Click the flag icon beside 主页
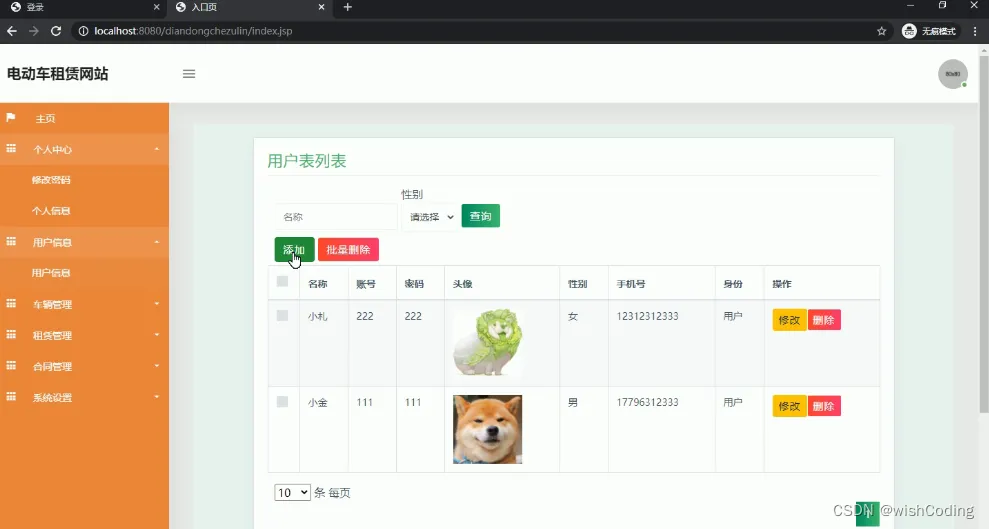The image size is (989, 529). click(11, 118)
